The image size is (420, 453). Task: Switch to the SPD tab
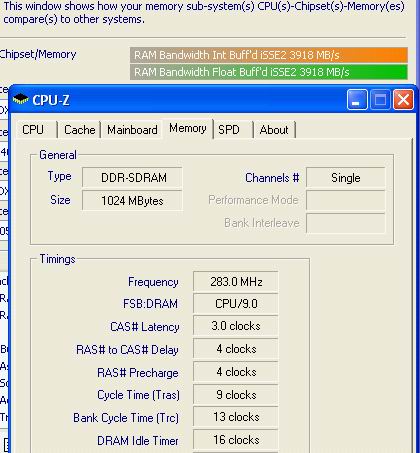(233, 130)
